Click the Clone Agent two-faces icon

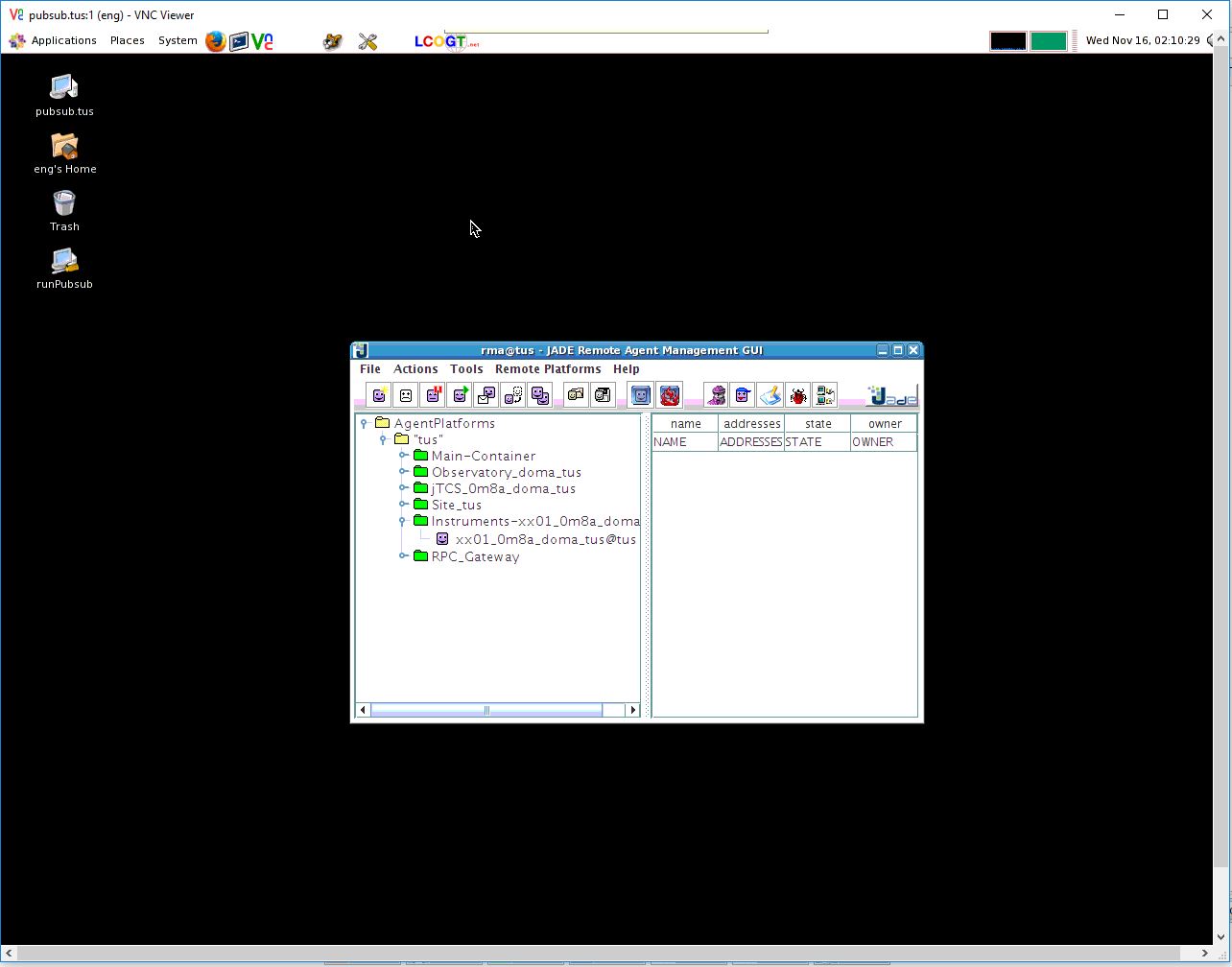click(x=540, y=395)
